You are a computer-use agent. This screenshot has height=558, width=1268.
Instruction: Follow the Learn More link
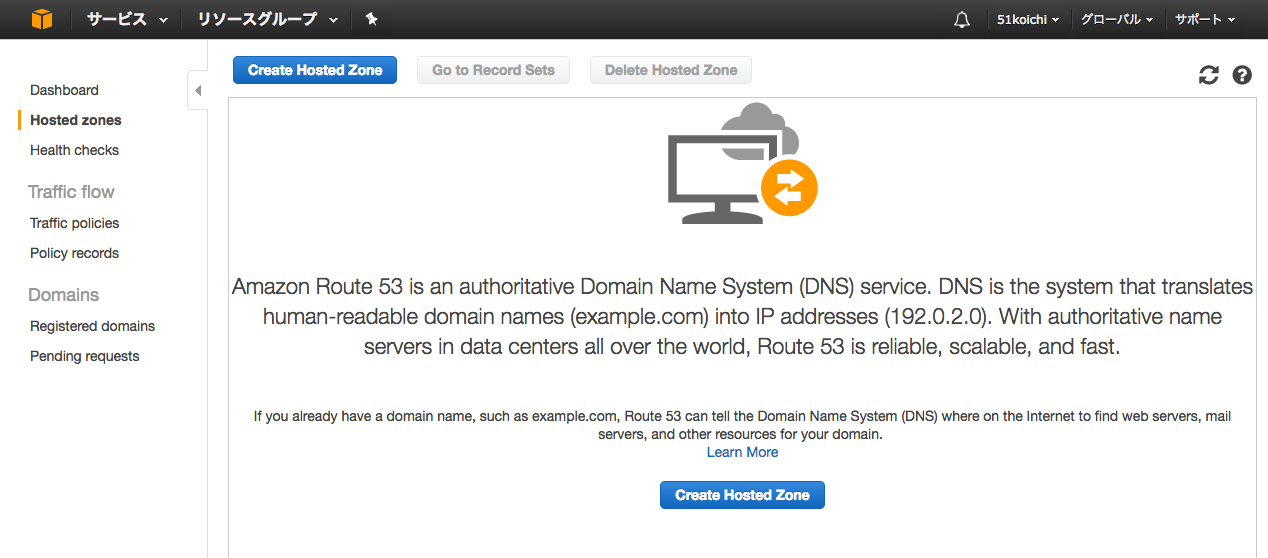pos(742,452)
